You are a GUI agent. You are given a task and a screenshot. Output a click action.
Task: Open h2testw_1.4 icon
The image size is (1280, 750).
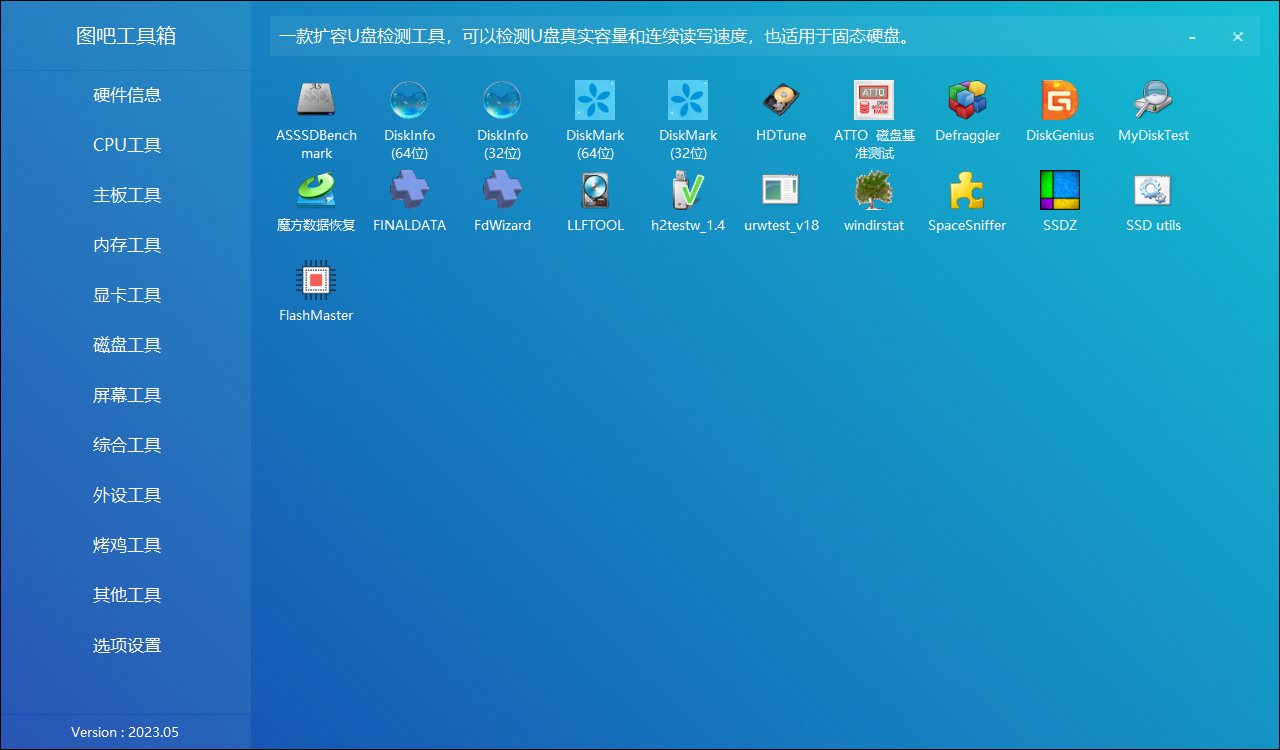[688, 190]
